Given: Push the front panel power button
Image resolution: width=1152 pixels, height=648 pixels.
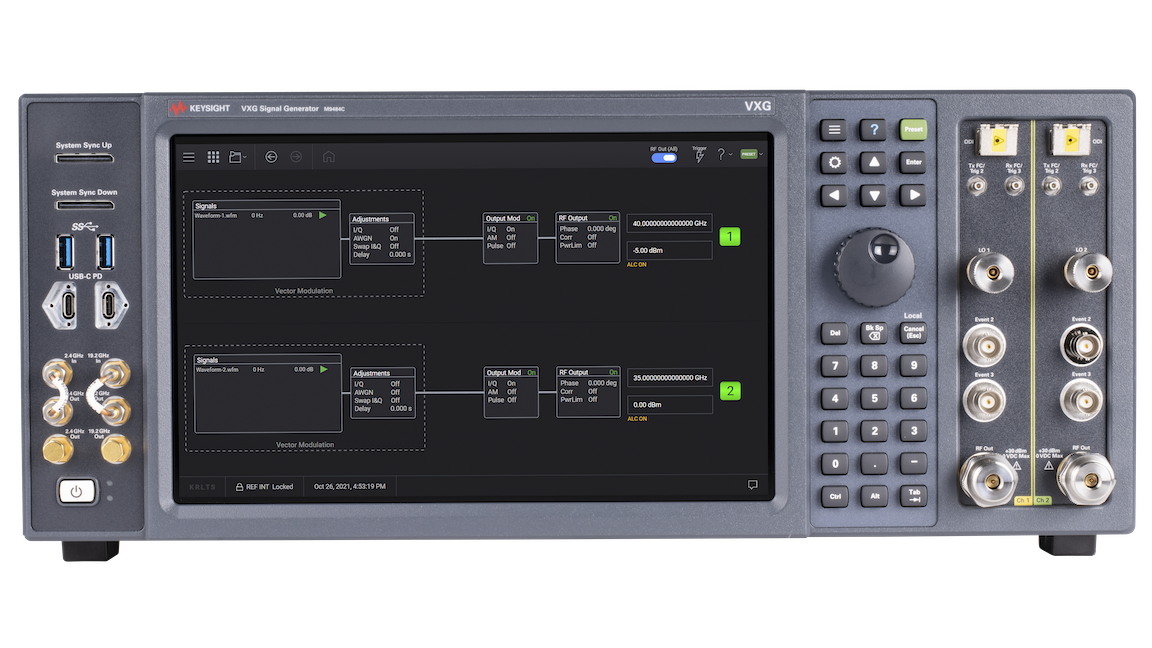Looking at the screenshot, I should coord(76,492).
